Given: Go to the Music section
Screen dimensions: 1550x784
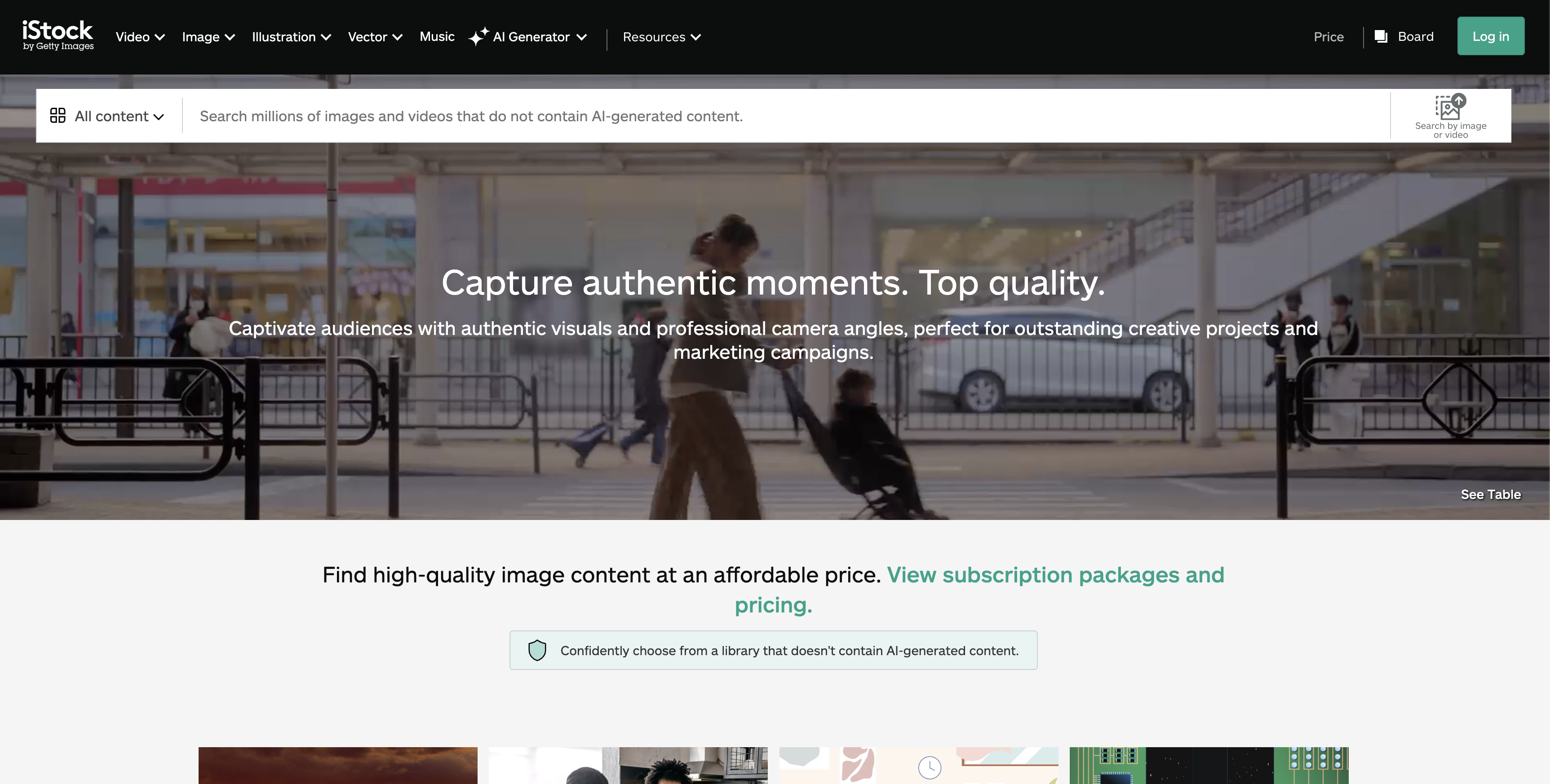Looking at the screenshot, I should [x=437, y=37].
